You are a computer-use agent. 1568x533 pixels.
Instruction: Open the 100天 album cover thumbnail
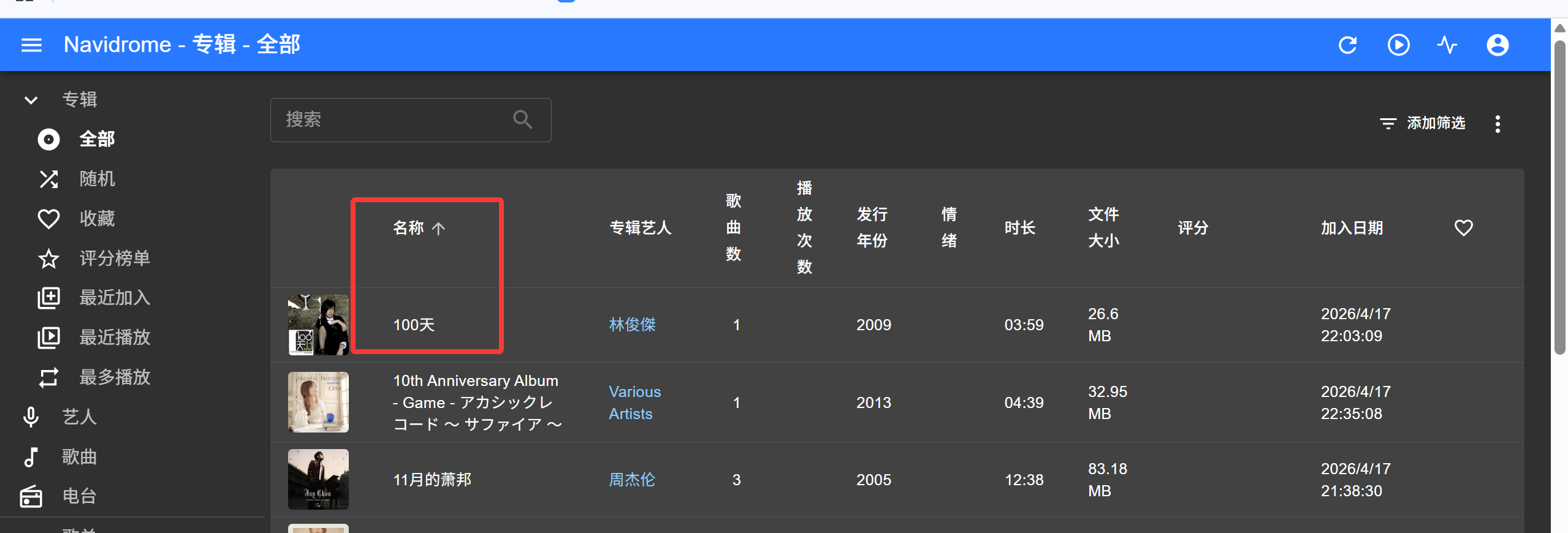click(x=318, y=325)
